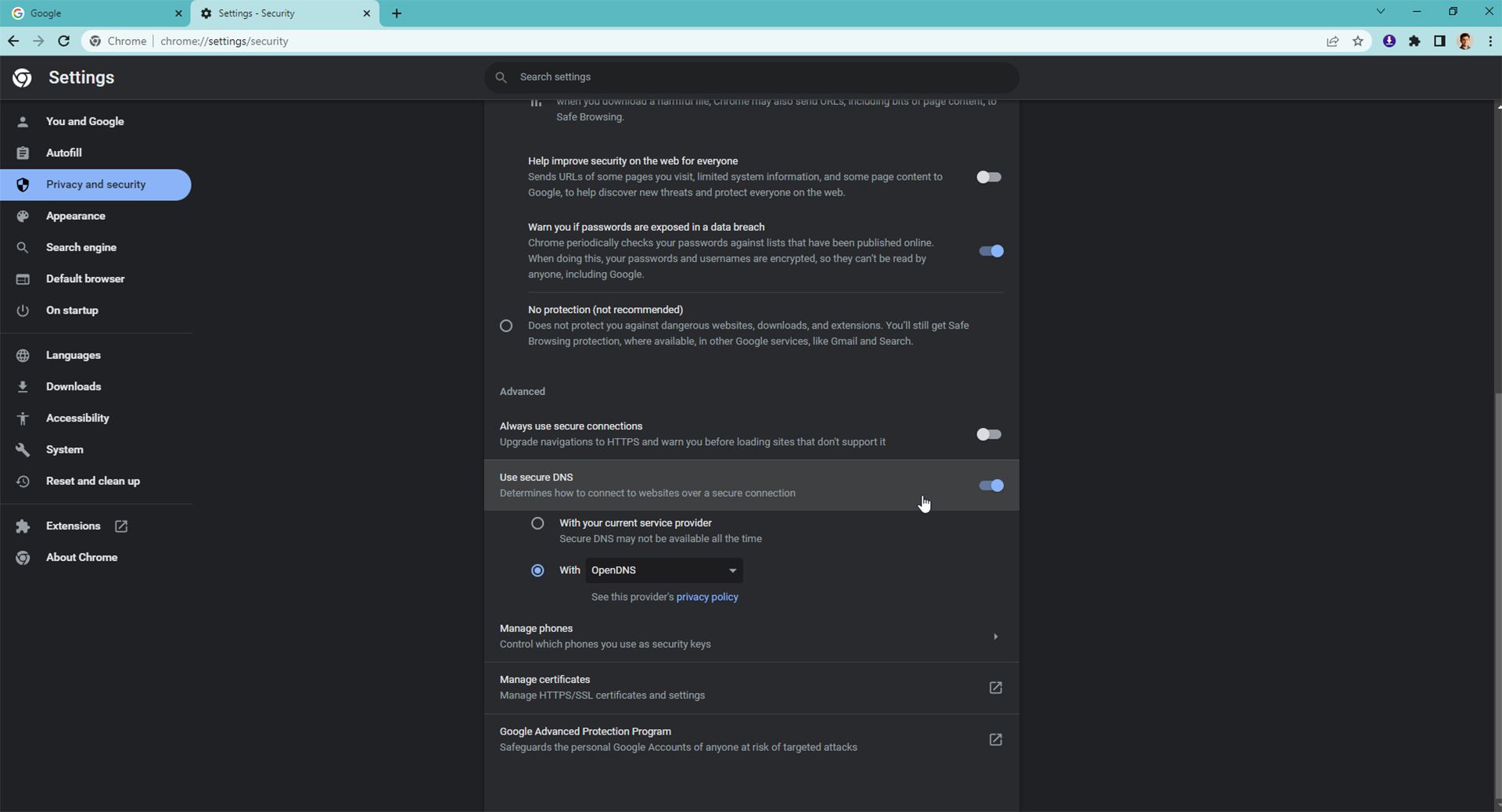Turn off Use secure DNS toggle

[x=990, y=486]
